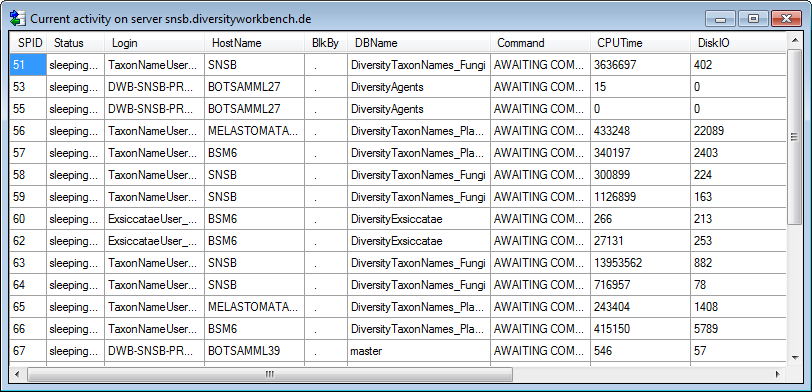Select CPUTime cell showing 13953562
The image size is (812, 392).
click(x=641, y=263)
